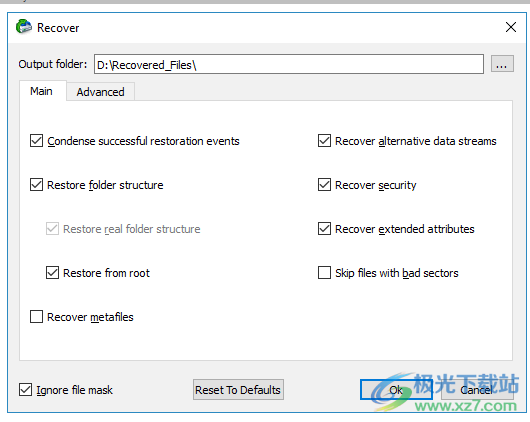Confirm recovery with Ok button
The width and height of the screenshot is (530, 422).
coord(396,390)
